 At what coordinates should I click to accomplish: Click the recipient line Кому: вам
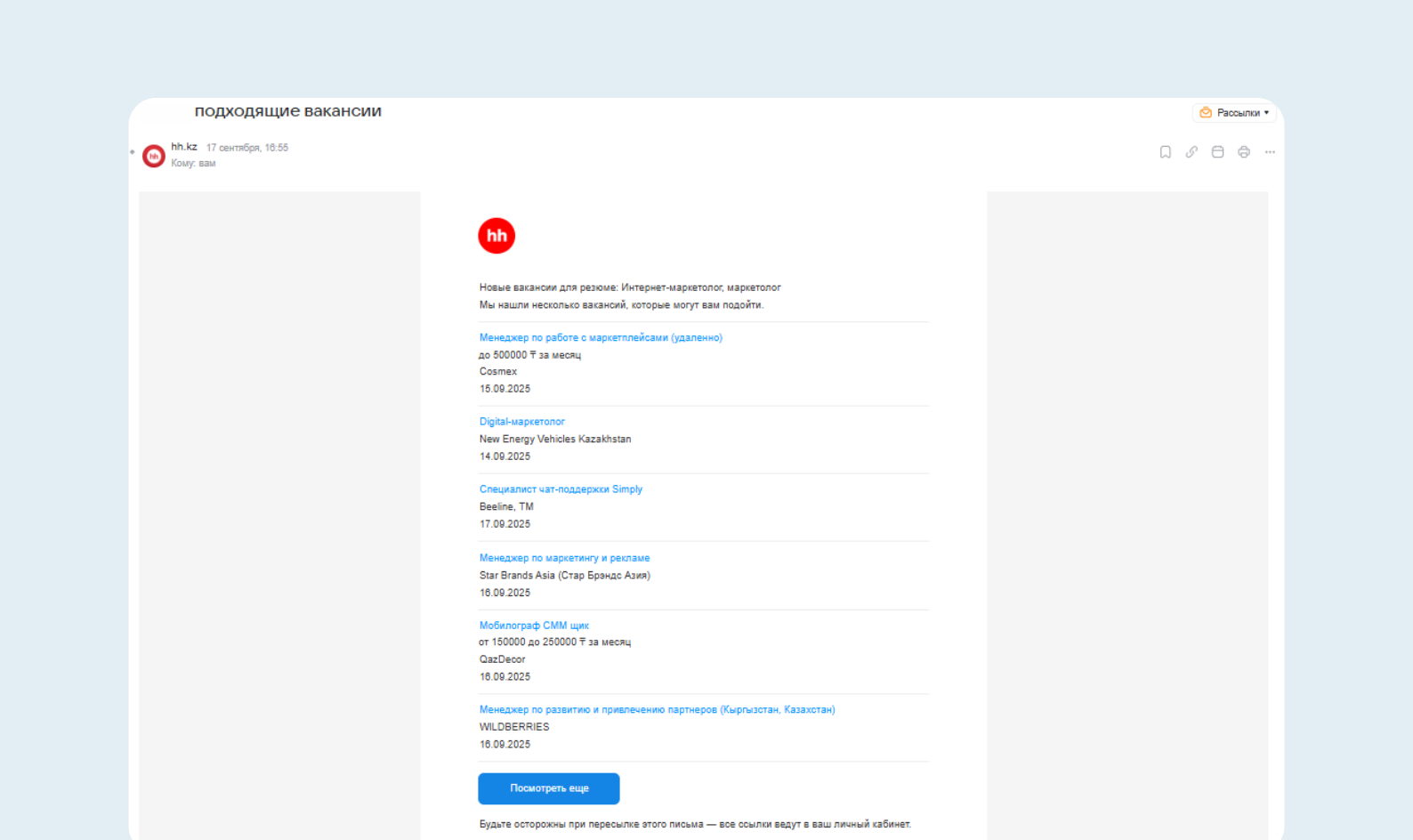[x=193, y=164]
